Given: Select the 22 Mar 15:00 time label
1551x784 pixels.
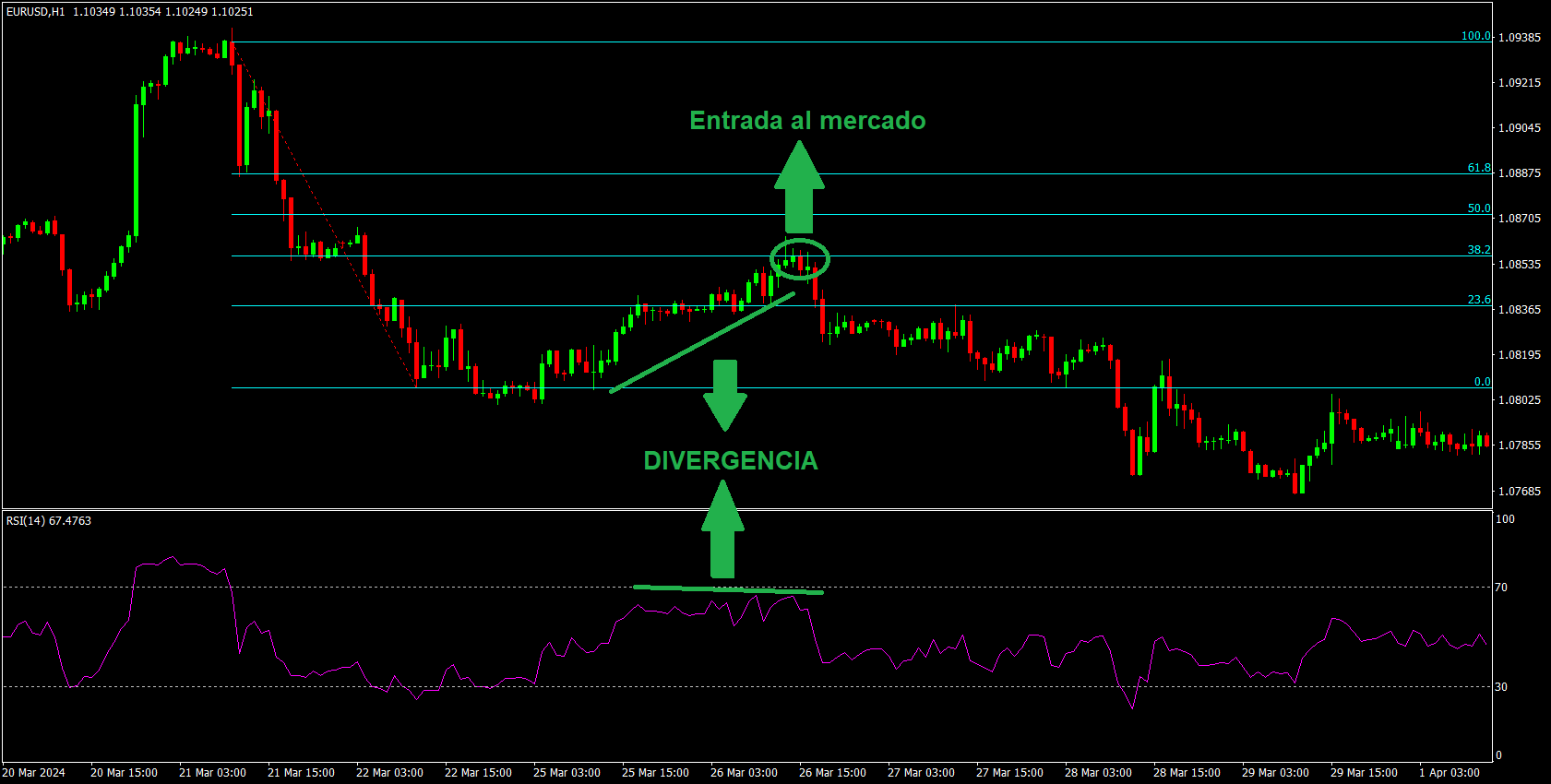Looking at the screenshot, I should coord(478,773).
